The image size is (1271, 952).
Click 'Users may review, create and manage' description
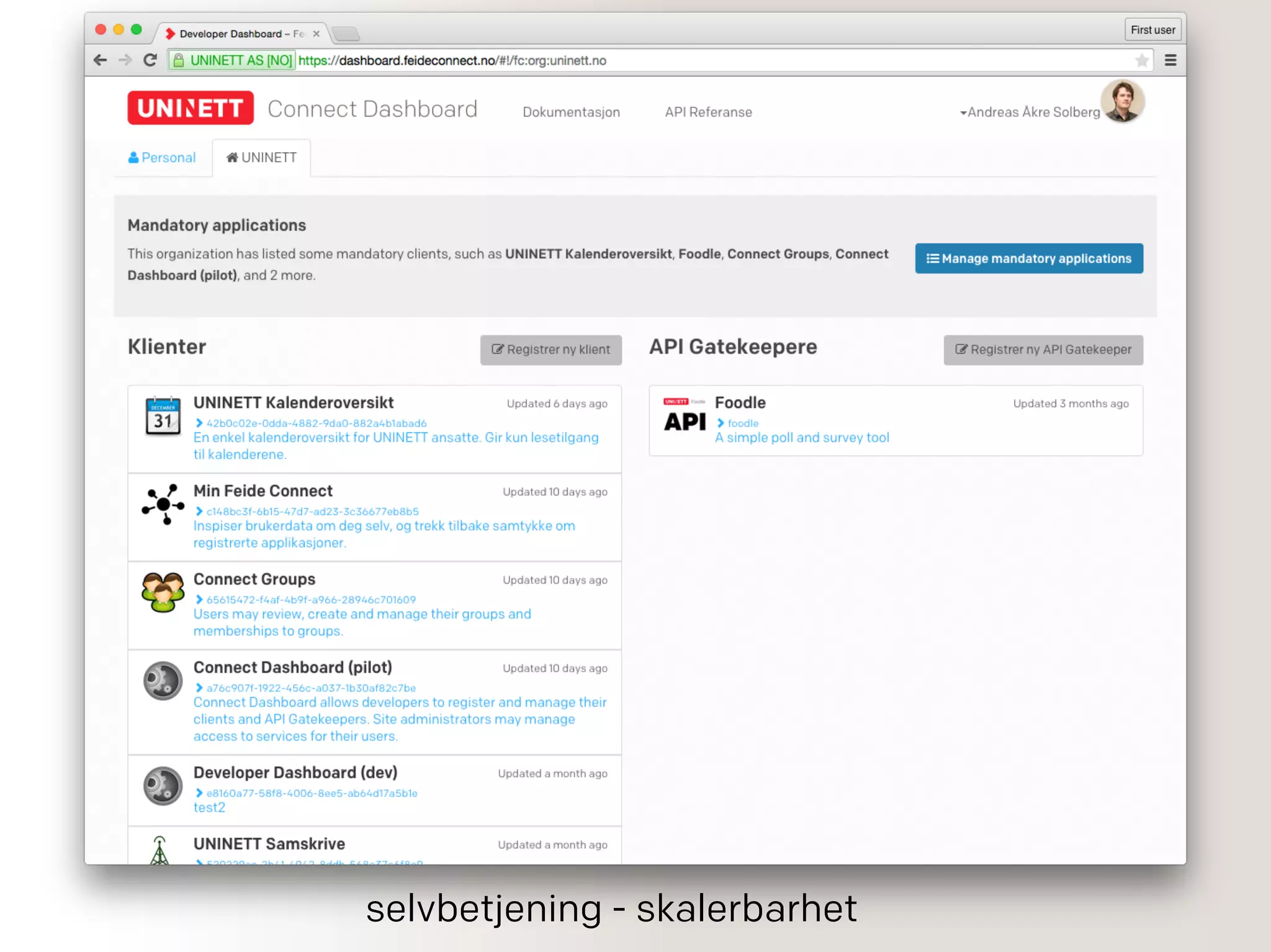[x=362, y=622]
